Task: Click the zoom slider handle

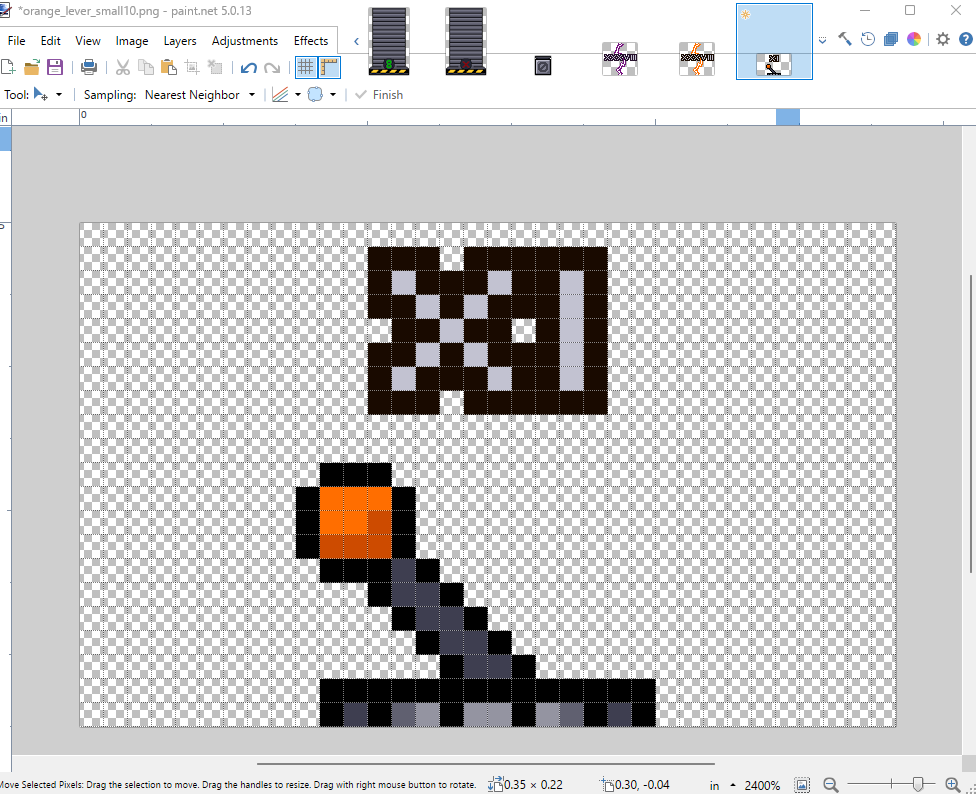Action: coord(917,785)
